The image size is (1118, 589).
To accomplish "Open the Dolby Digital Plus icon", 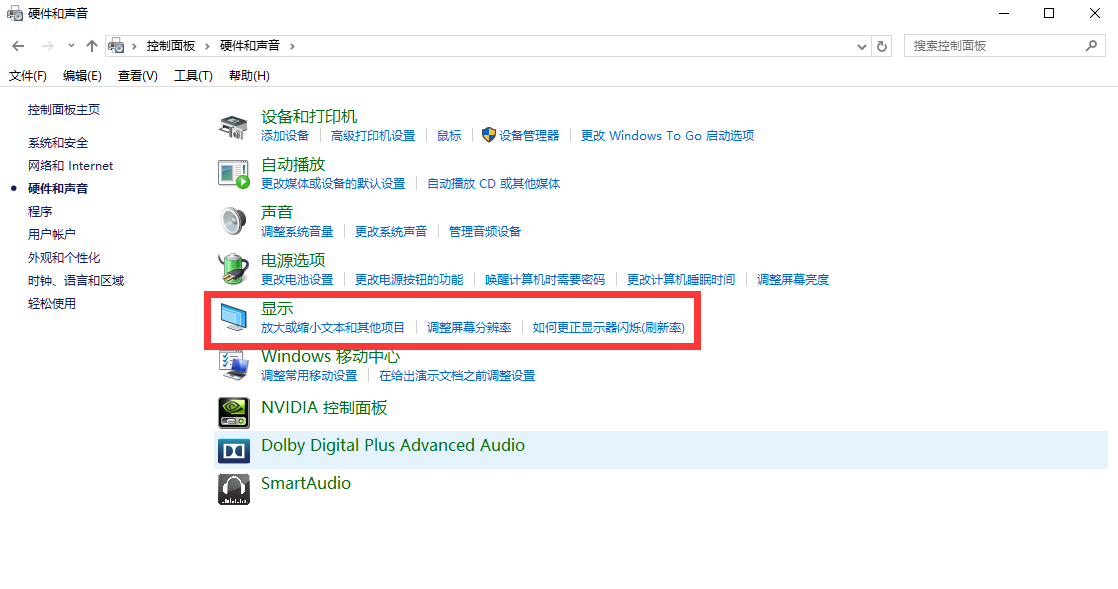I will (233, 451).
